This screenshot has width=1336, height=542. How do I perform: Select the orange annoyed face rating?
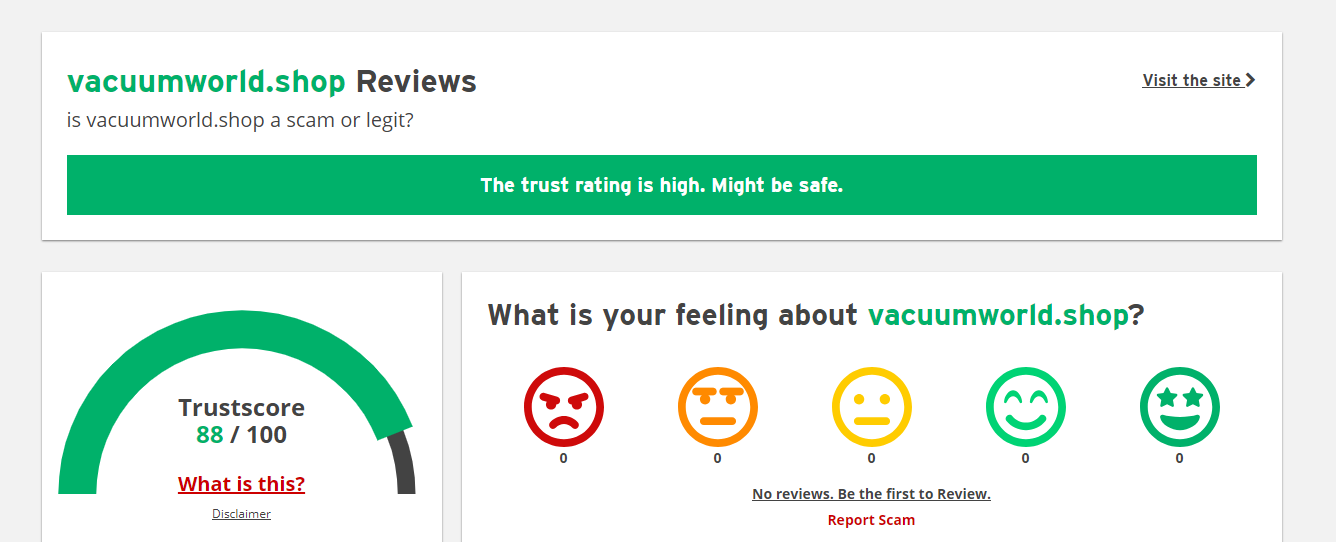point(718,407)
